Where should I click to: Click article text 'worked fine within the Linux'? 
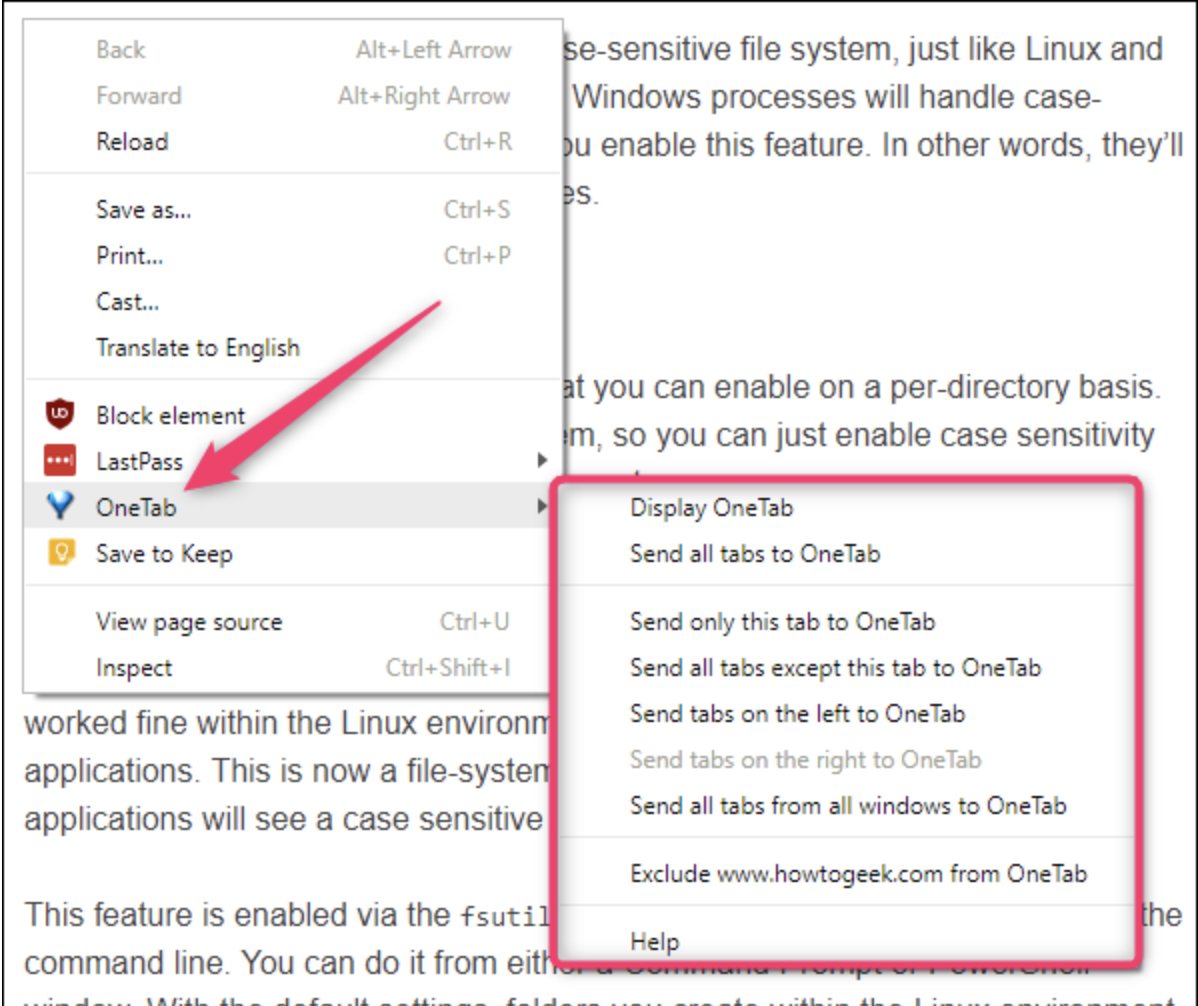[x=221, y=723]
